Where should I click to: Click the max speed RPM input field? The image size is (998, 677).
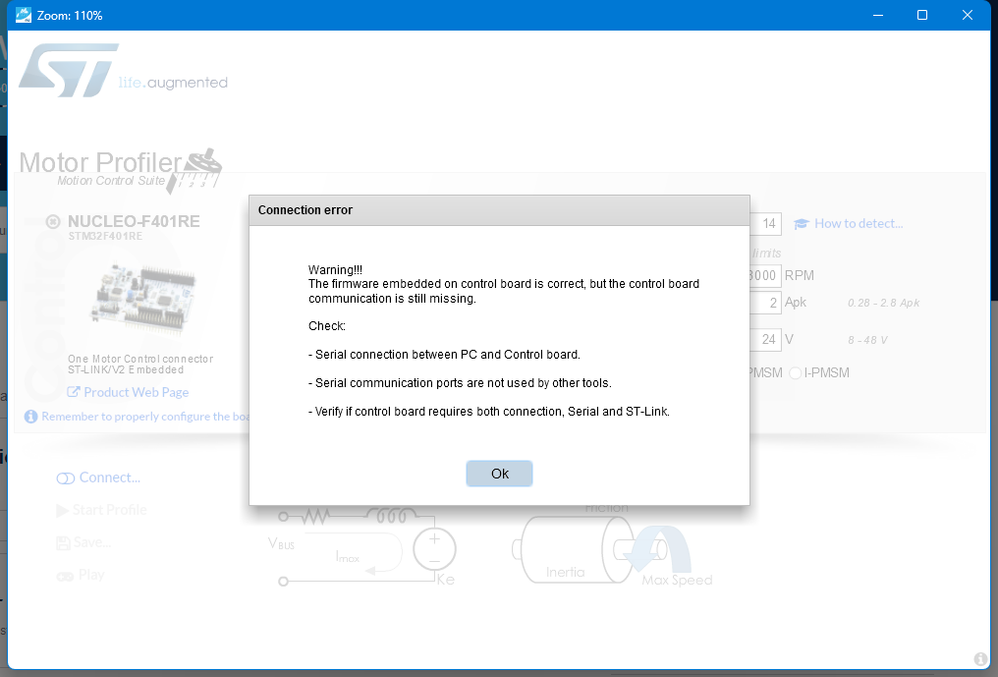point(766,276)
